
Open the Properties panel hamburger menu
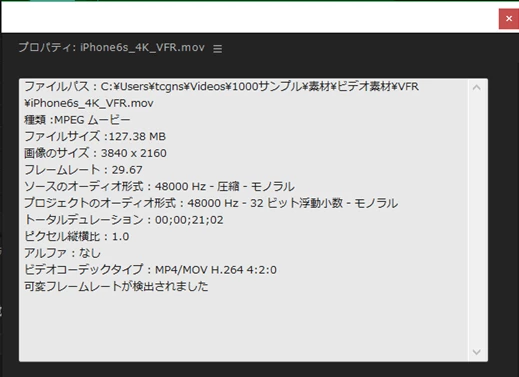218,49
